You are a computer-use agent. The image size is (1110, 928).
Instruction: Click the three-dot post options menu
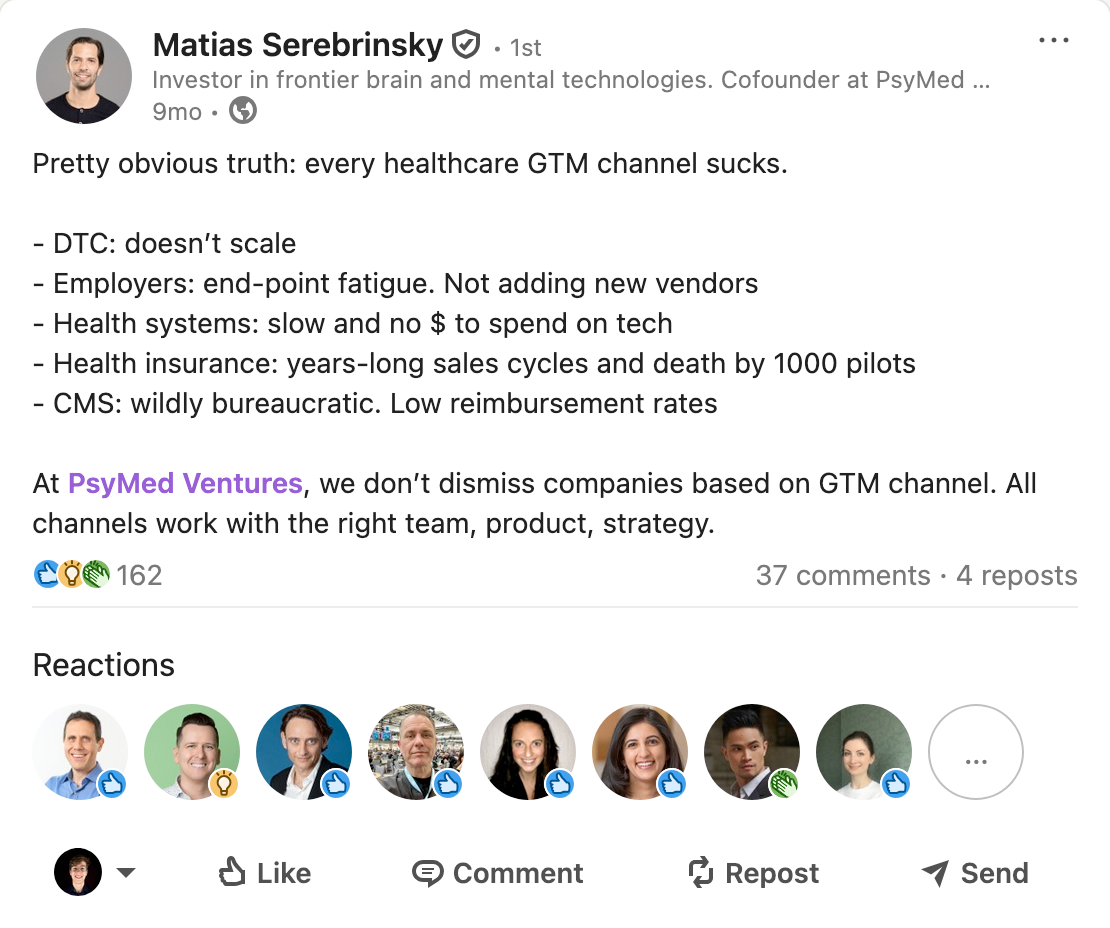pyautogui.click(x=1054, y=41)
